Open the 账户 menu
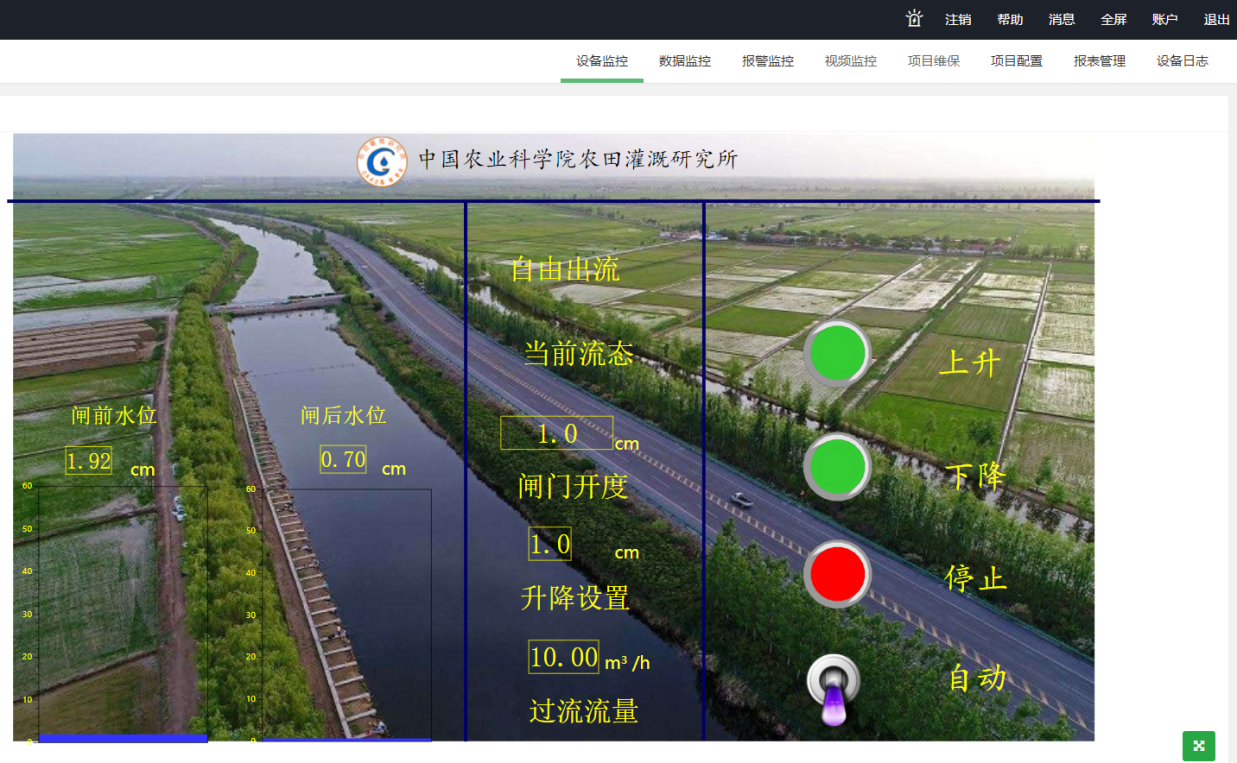Viewport: 1237px width, 763px height. 1165,20
